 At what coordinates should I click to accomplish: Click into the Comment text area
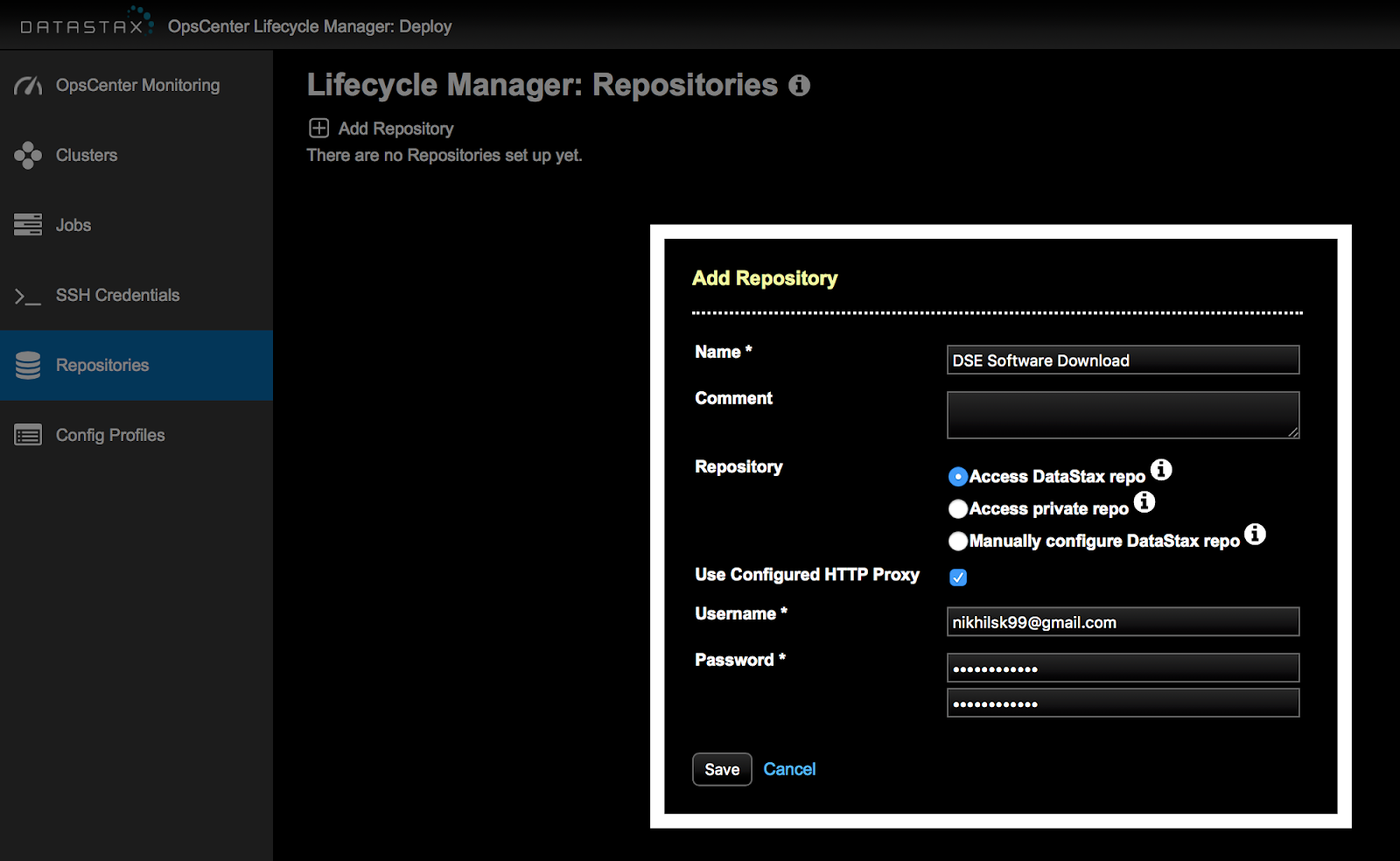point(1123,415)
